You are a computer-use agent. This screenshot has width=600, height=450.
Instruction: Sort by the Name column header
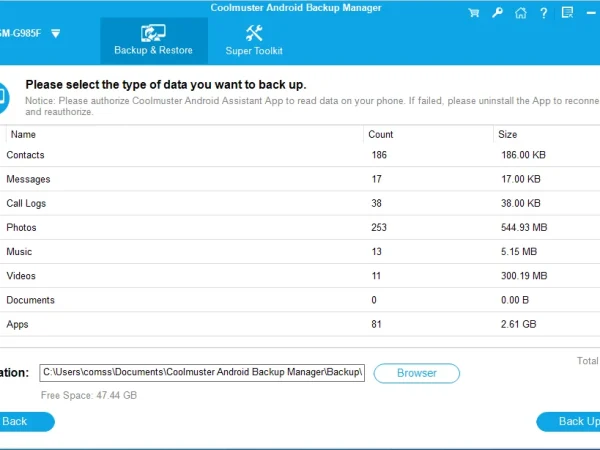(x=24, y=134)
